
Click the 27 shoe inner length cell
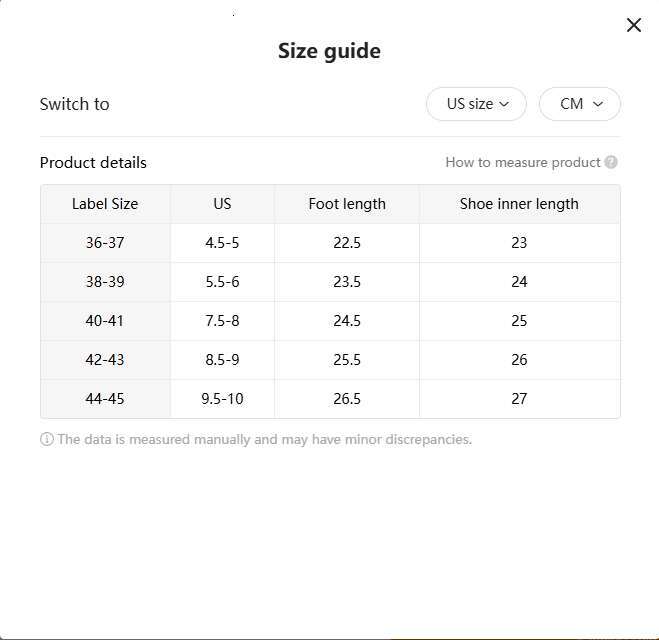519,399
